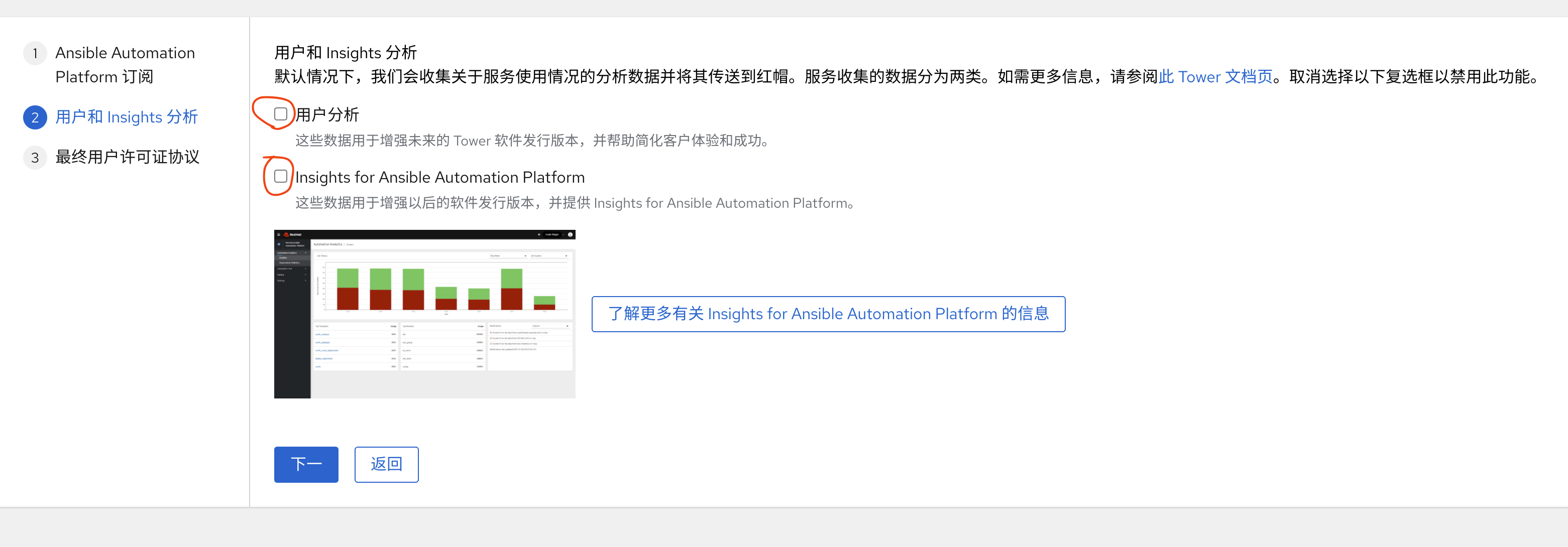Open the 此 Tower 文档页 link
1568x547 pixels.
1215,77
